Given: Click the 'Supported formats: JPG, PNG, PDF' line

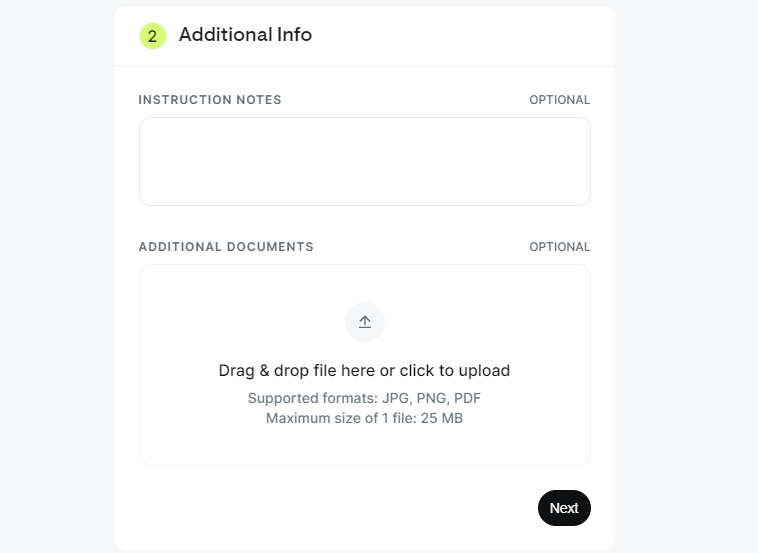Looking at the screenshot, I should click(364, 398).
